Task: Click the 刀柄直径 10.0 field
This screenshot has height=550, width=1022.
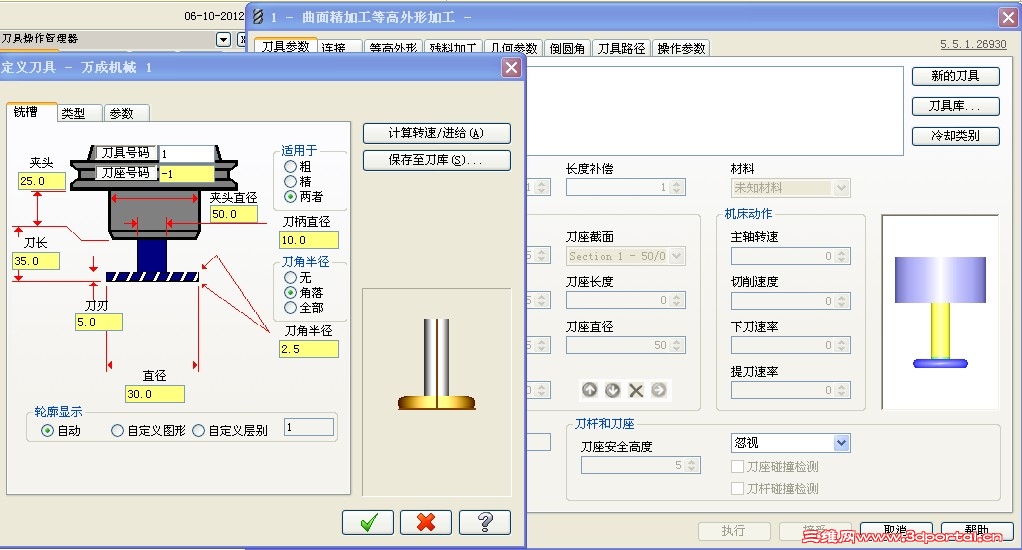Action: coord(308,240)
